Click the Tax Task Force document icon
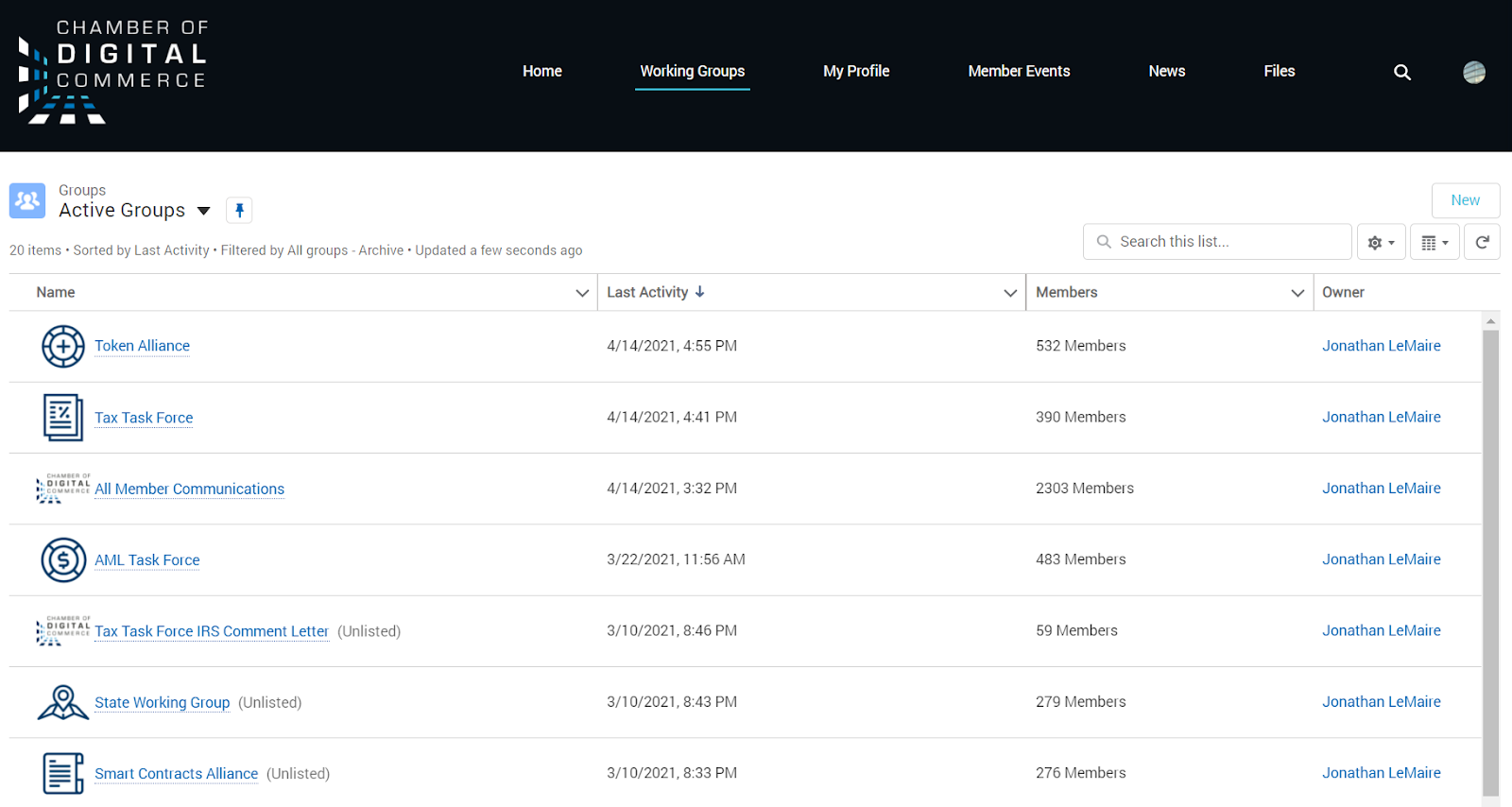This screenshot has height=807, width=1512. click(x=63, y=418)
